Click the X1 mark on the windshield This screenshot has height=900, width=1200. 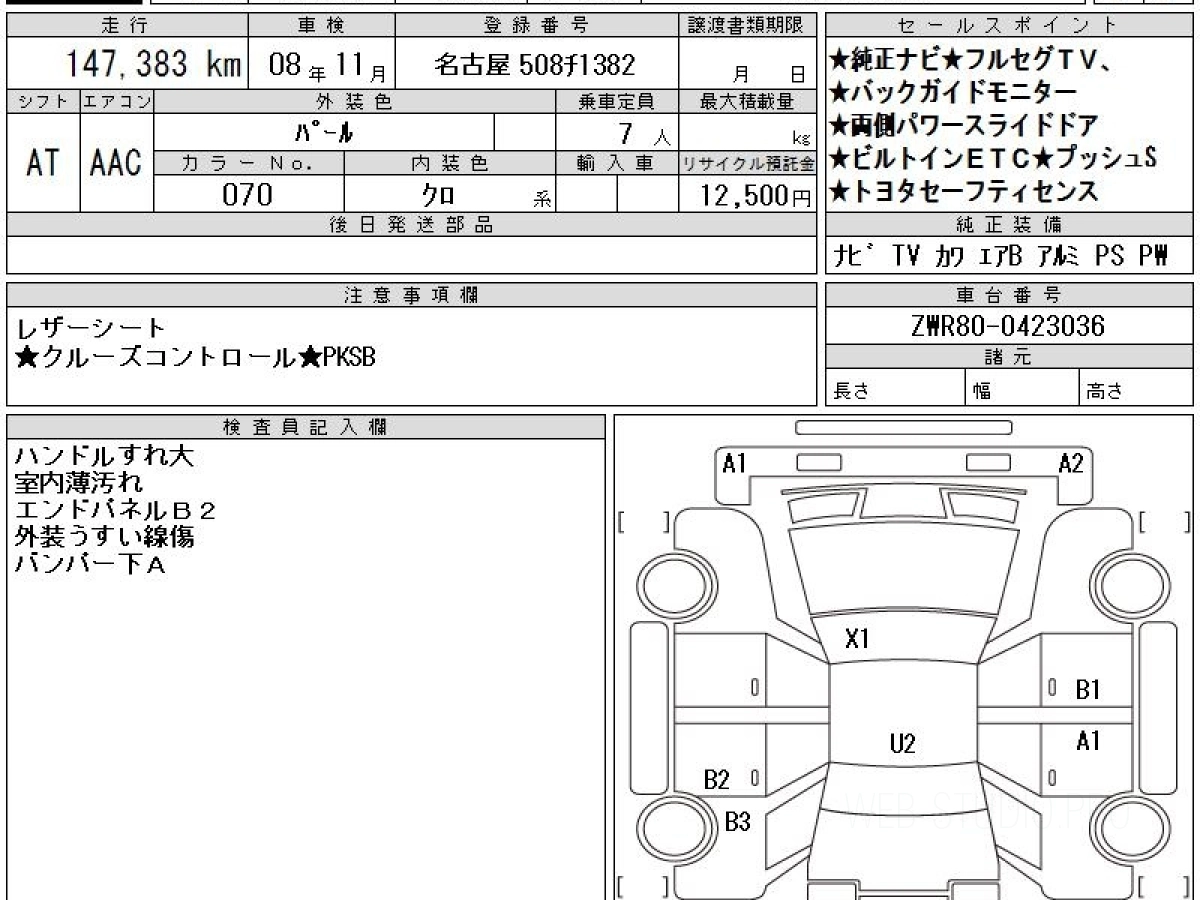point(857,639)
